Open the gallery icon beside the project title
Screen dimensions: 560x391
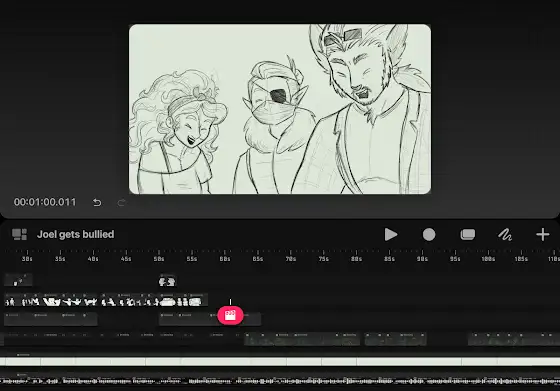coord(19,234)
